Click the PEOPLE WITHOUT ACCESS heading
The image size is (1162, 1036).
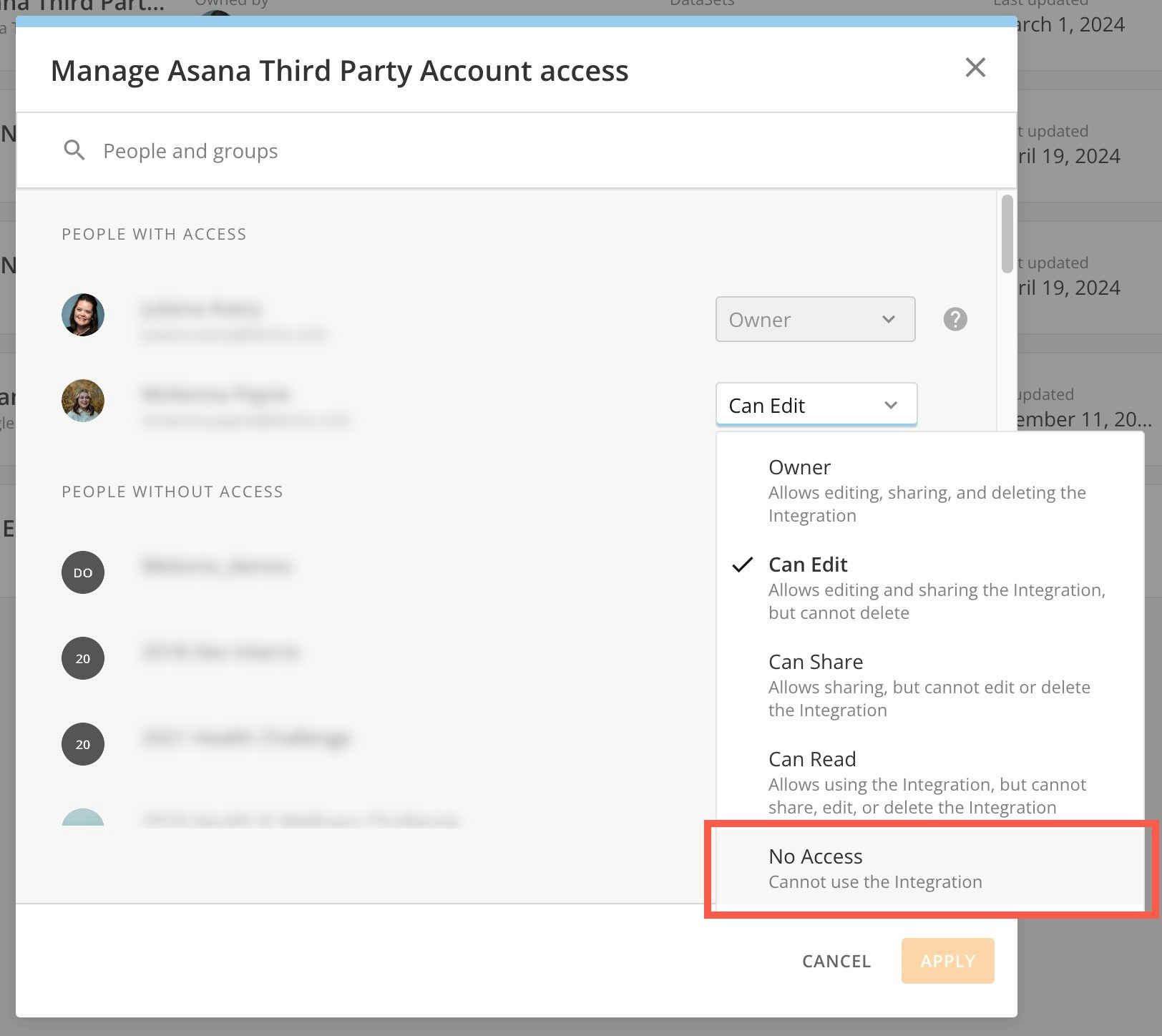172,492
